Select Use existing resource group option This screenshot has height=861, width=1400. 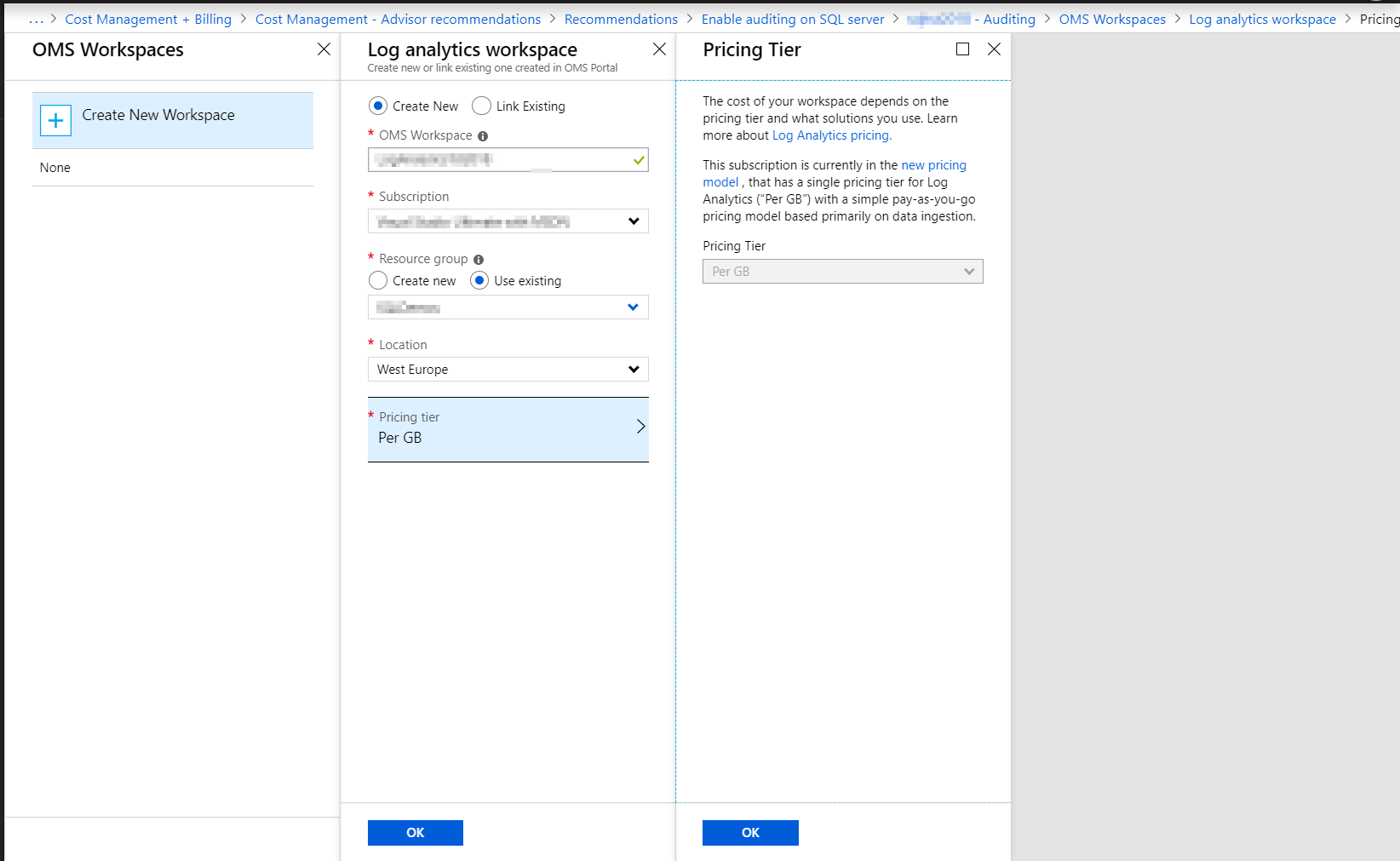pos(479,281)
